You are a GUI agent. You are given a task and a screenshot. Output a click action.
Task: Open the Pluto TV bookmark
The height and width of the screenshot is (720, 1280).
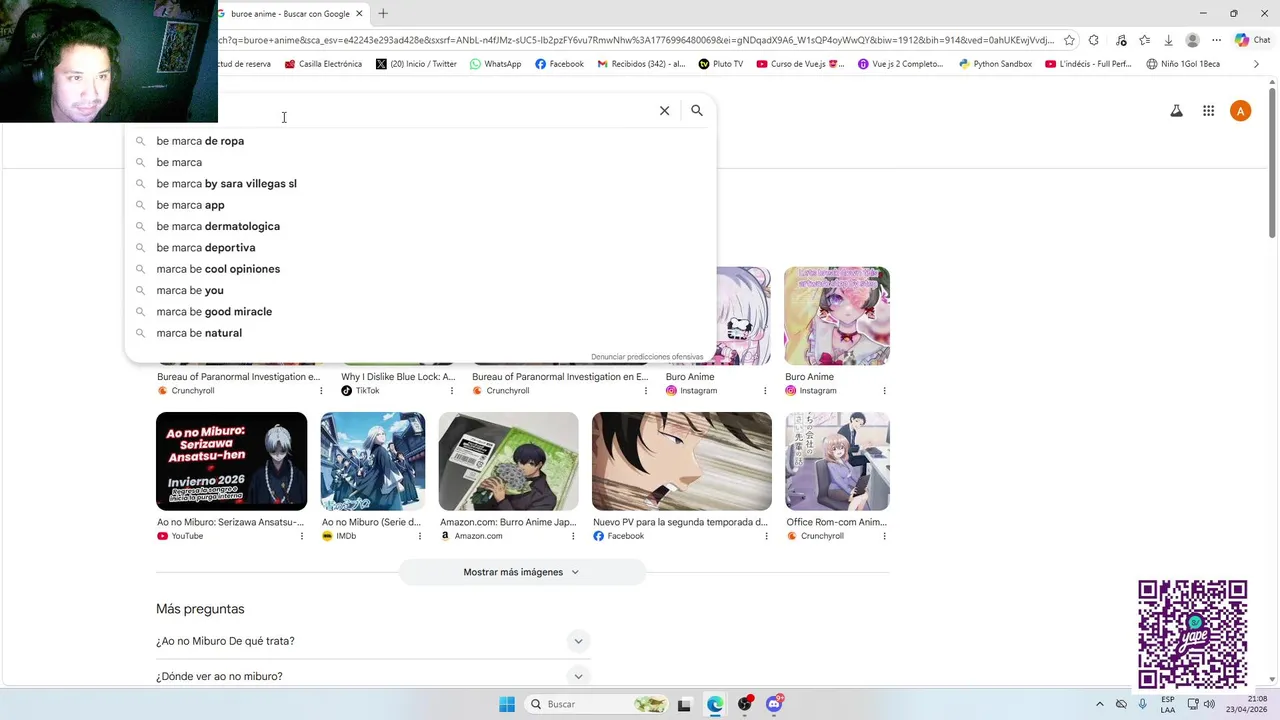click(721, 64)
